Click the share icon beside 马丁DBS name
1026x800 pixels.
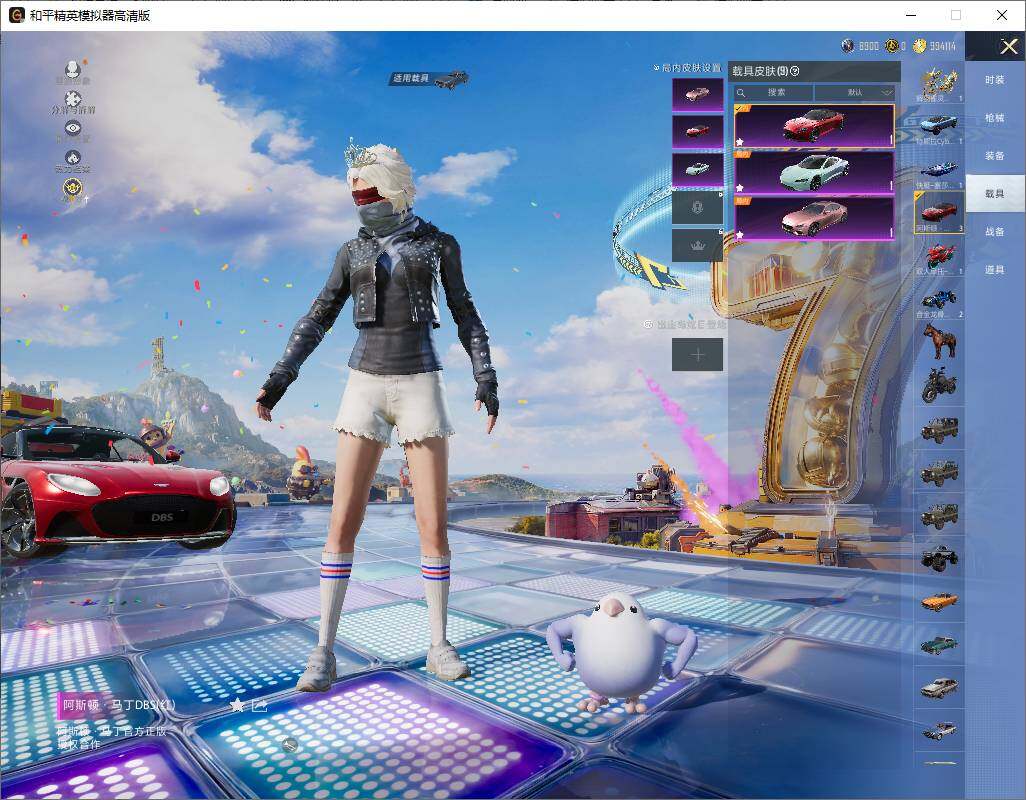pyautogui.click(x=259, y=705)
